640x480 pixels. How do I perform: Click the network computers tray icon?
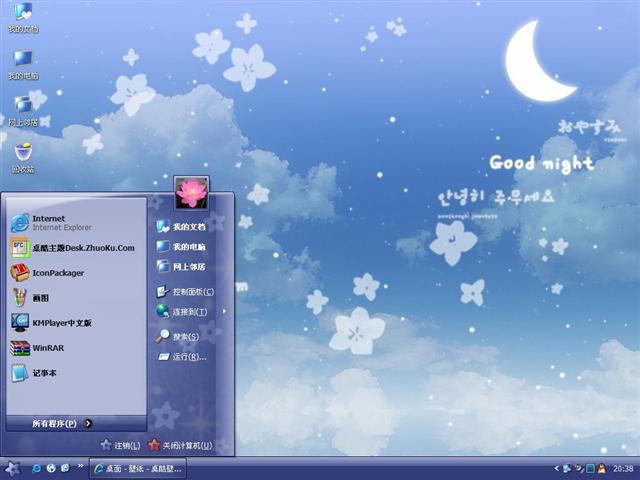(x=567, y=469)
